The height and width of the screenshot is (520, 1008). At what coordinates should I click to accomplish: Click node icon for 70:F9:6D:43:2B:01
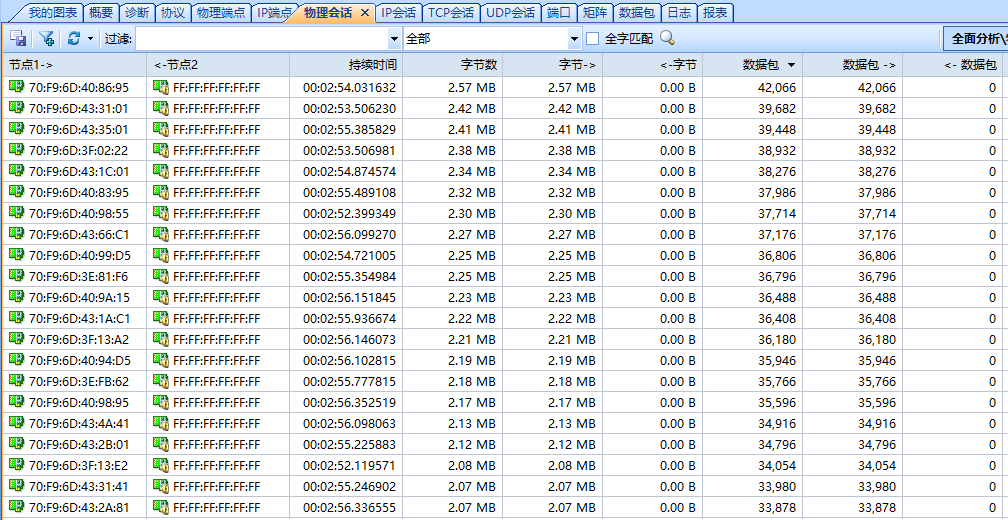(x=16, y=444)
